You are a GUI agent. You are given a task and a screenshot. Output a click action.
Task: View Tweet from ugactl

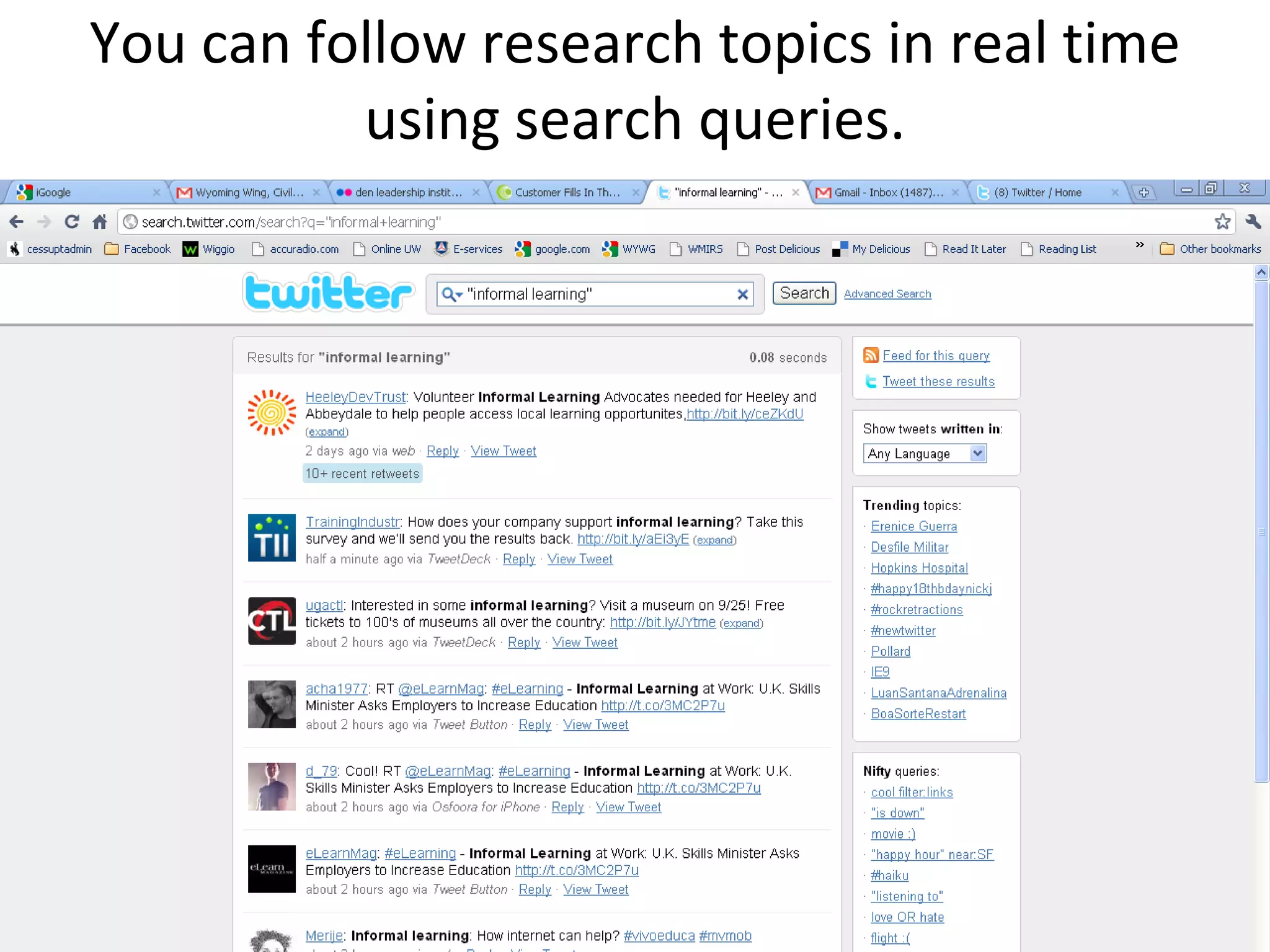(585, 643)
